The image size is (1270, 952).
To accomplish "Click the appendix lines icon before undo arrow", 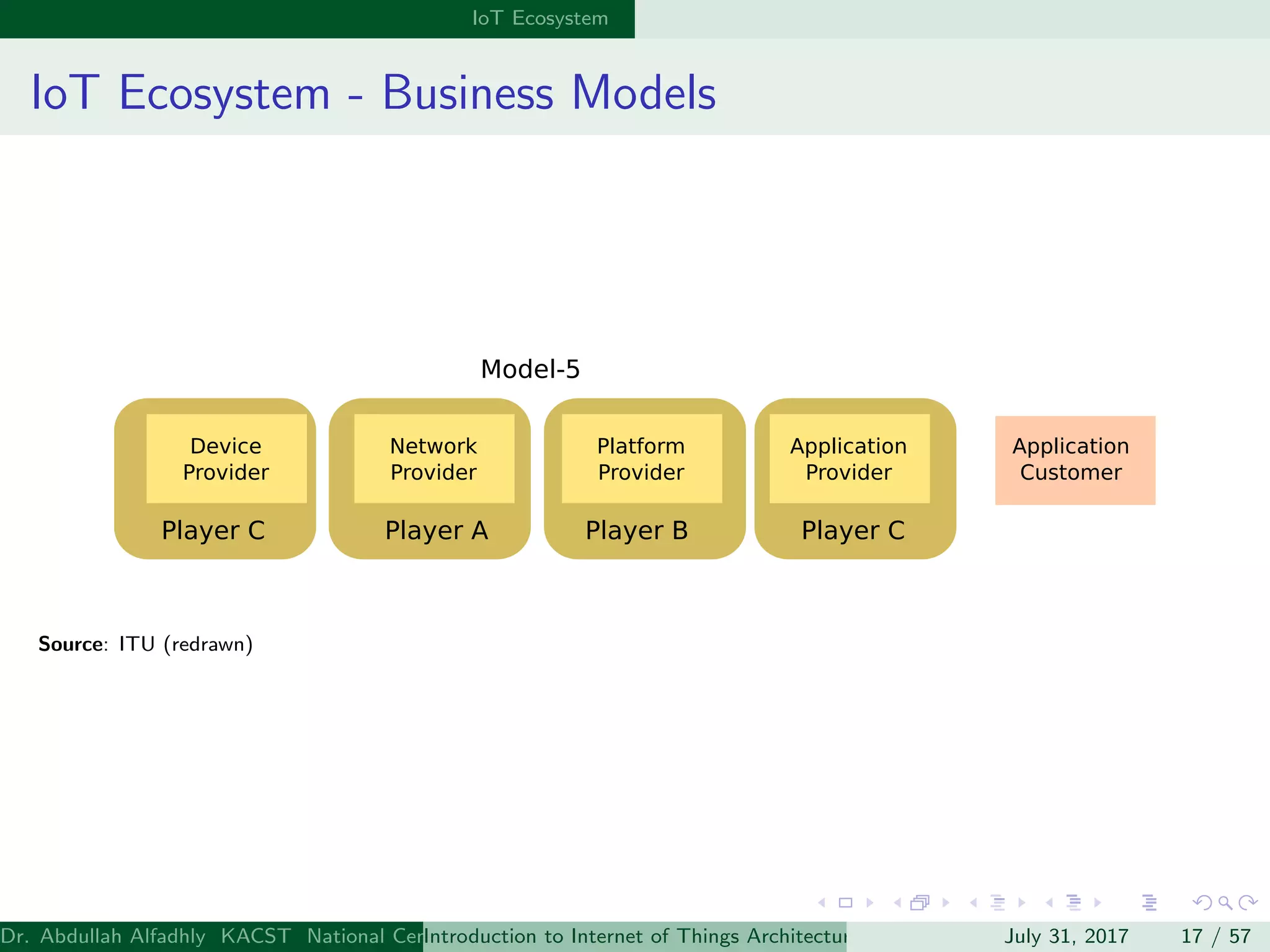I will [x=1149, y=903].
